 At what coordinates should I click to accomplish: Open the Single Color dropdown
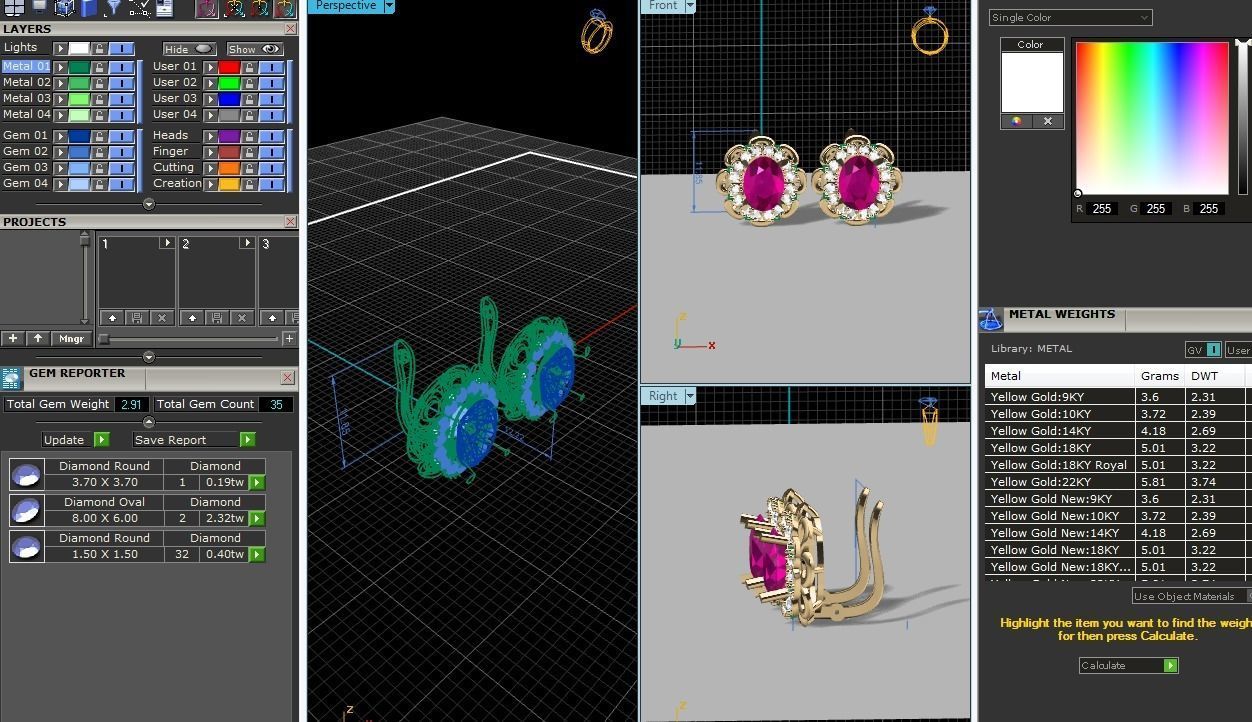[1070, 17]
